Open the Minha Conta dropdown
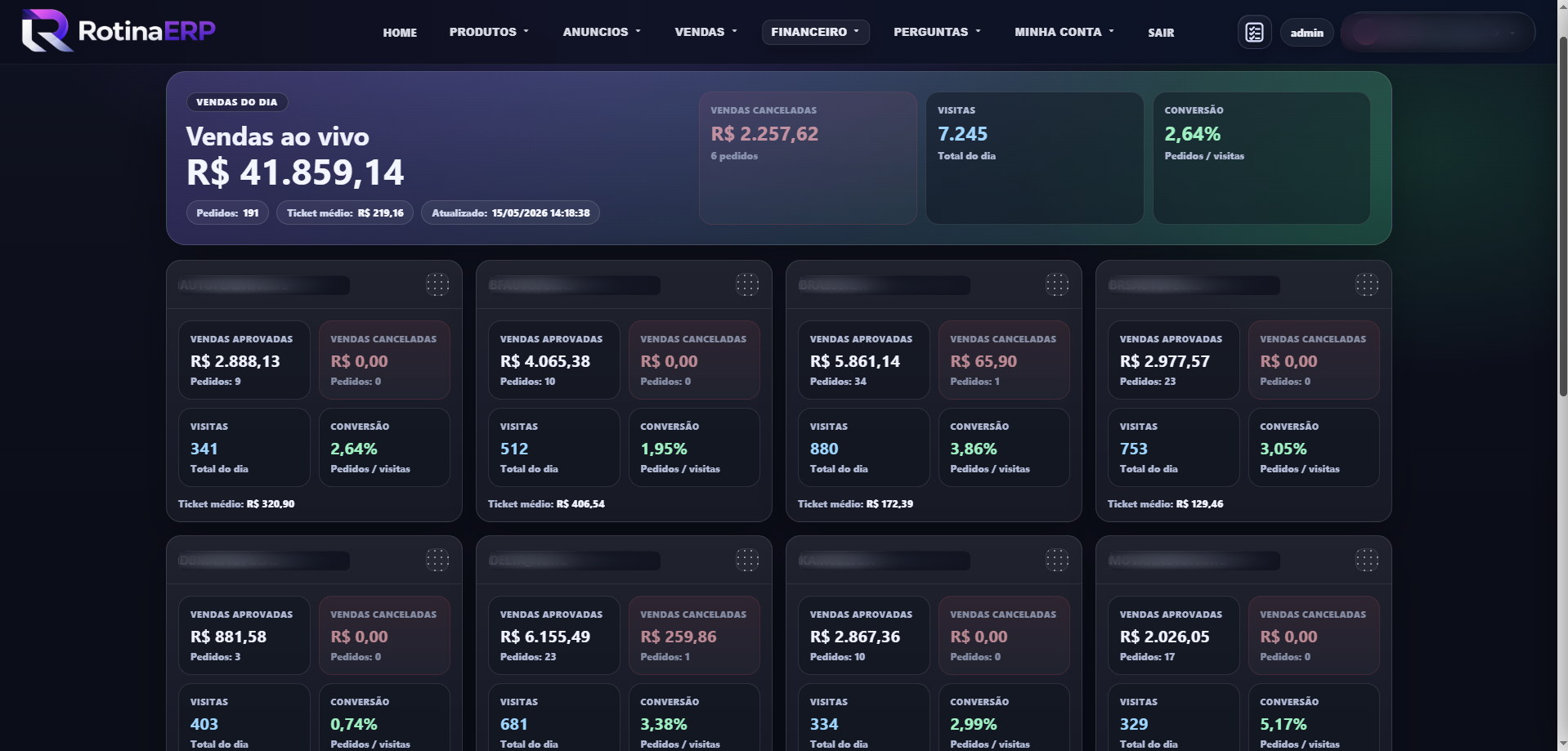The height and width of the screenshot is (751, 1568). coord(1064,32)
